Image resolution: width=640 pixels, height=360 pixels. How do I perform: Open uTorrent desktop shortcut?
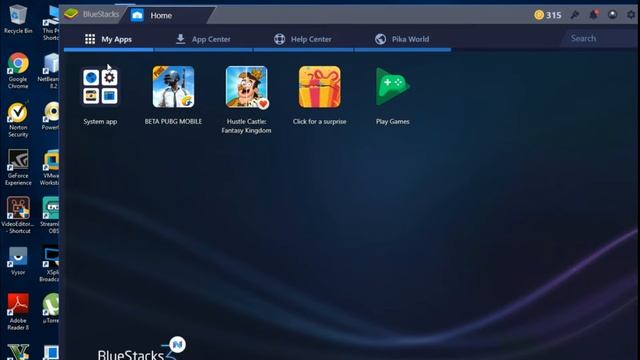click(x=51, y=308)
